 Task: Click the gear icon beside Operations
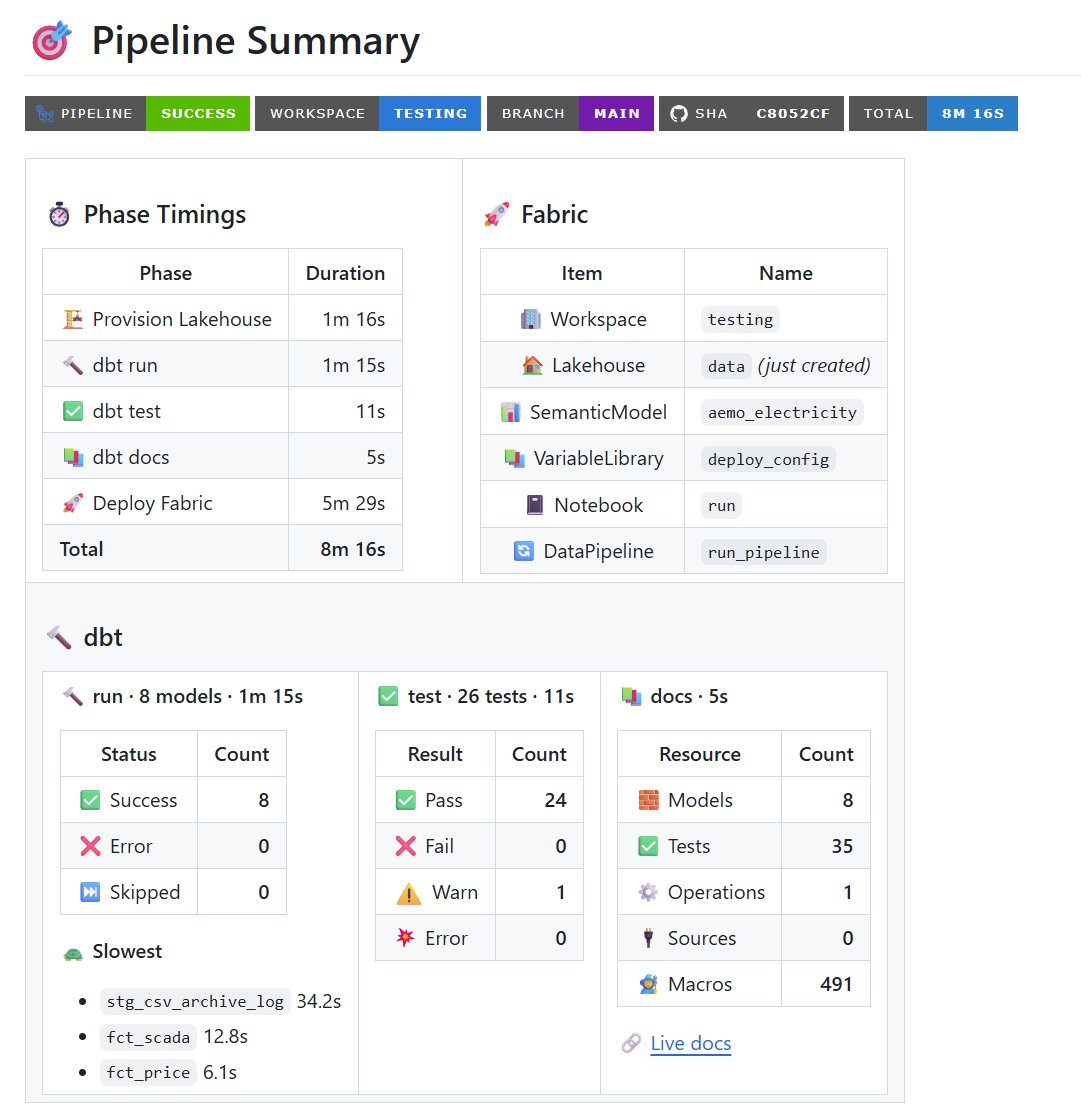(x=648, y=892)
